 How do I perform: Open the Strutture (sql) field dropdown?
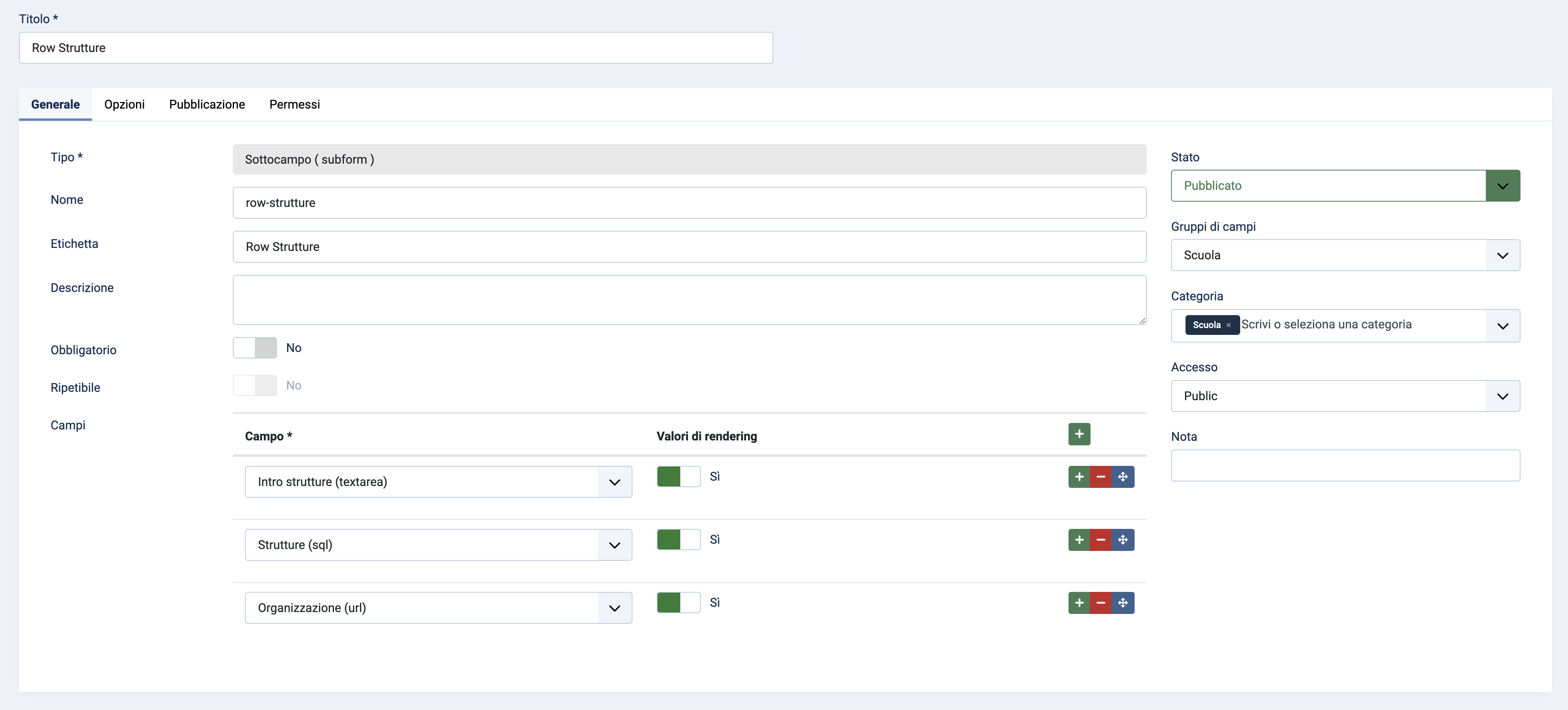438,544
